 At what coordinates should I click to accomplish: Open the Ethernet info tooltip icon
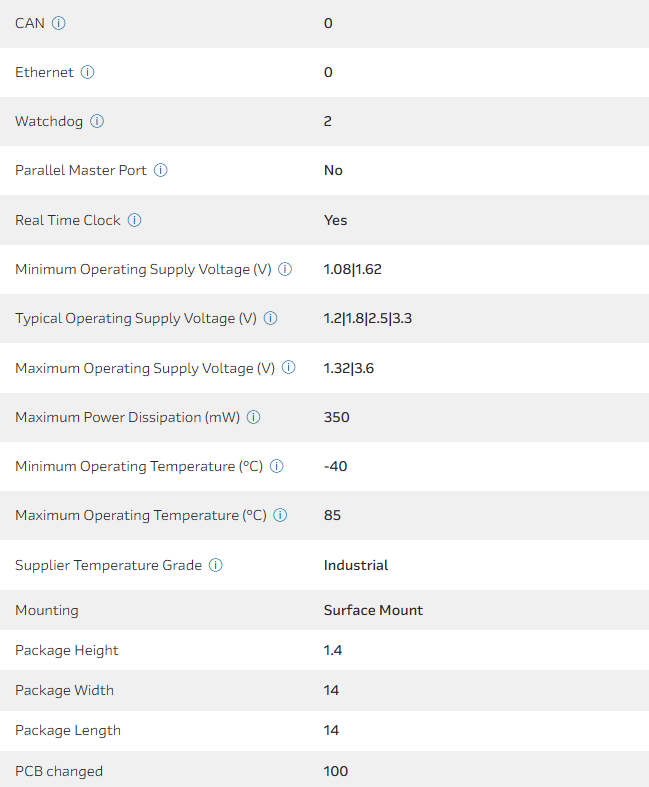pos(87,72)
